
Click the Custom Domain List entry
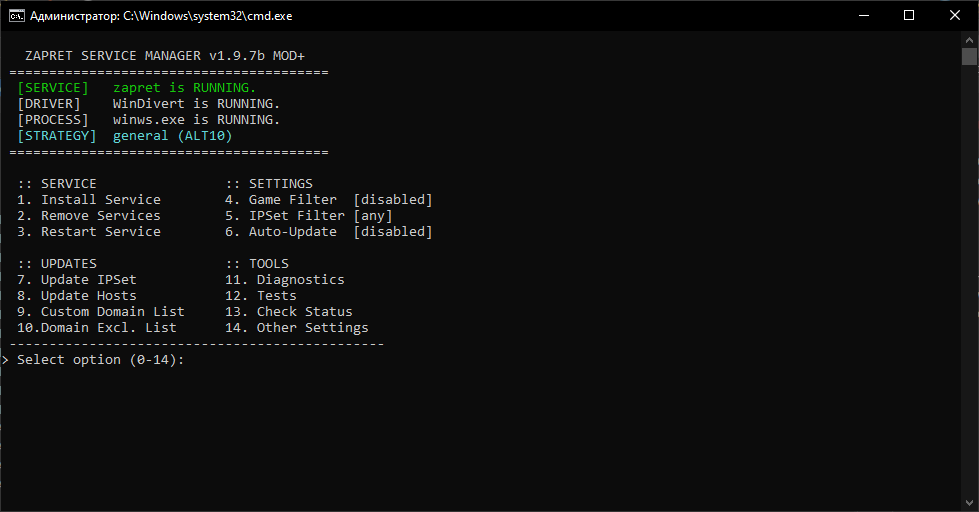click(112, 312)
